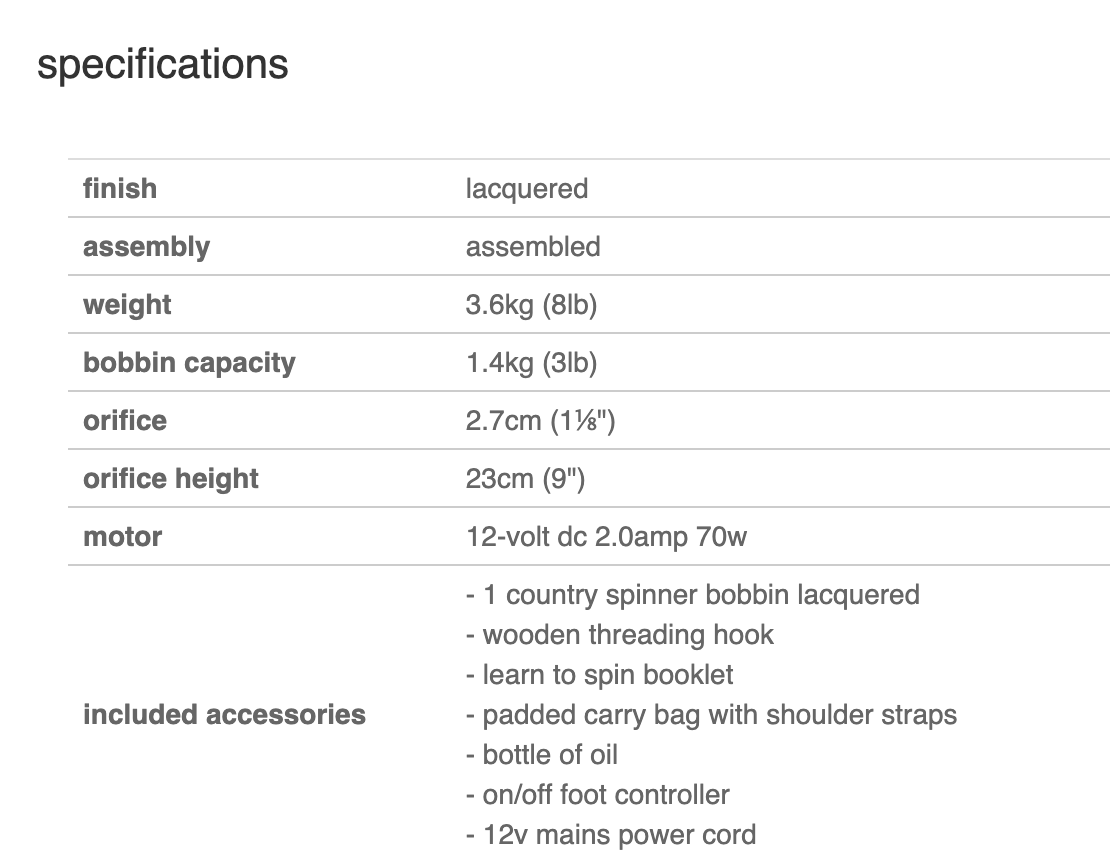Click the weight row label

pos(127,304)
